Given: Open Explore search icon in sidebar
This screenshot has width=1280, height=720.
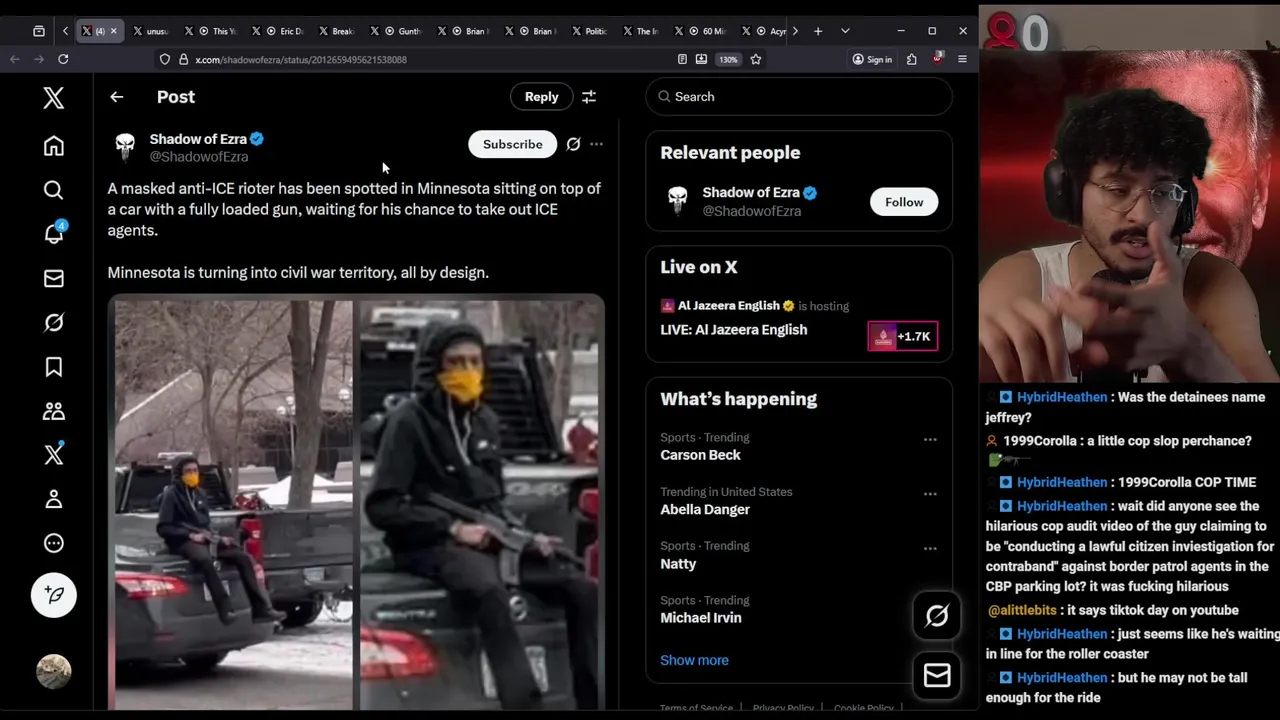Looking at the screenshot, I should (x=54, y=190).
